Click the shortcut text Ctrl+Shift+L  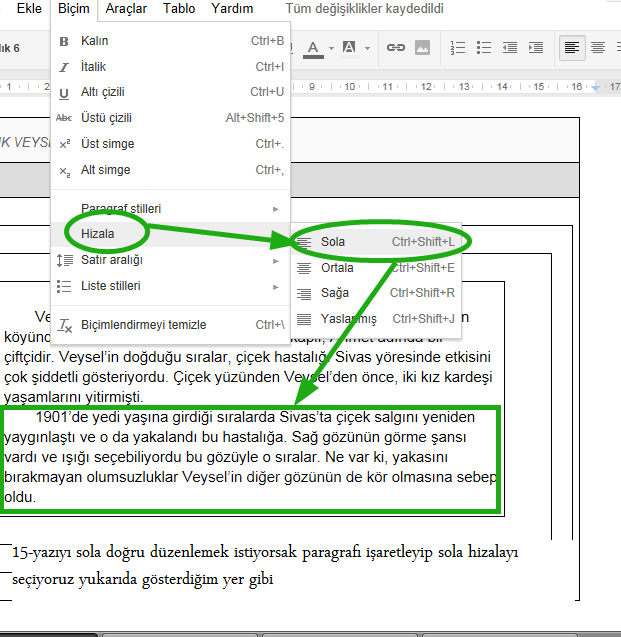tap(423, 242)
